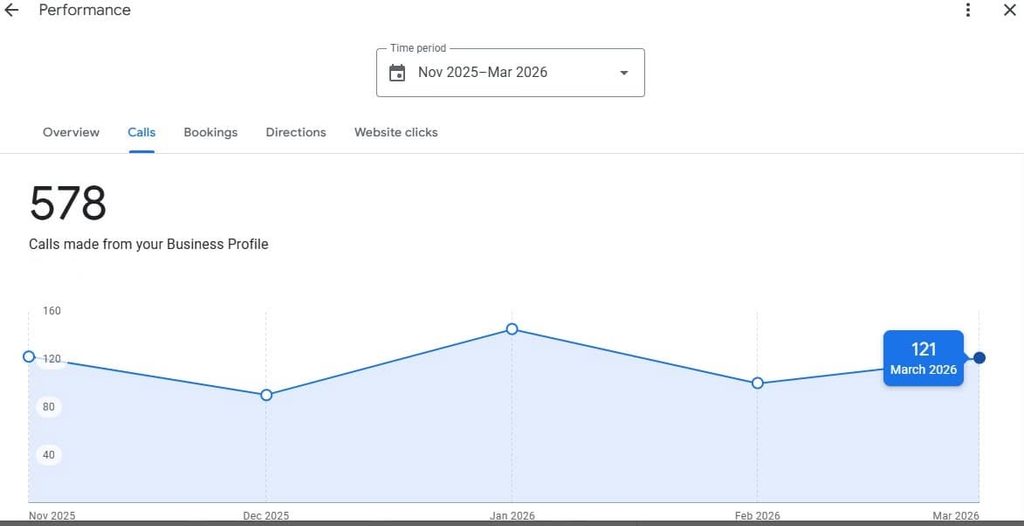Click the Jan 2026 peak data point
The image size is (1024, 526).
pyautogui.click(x=512, y=329)
